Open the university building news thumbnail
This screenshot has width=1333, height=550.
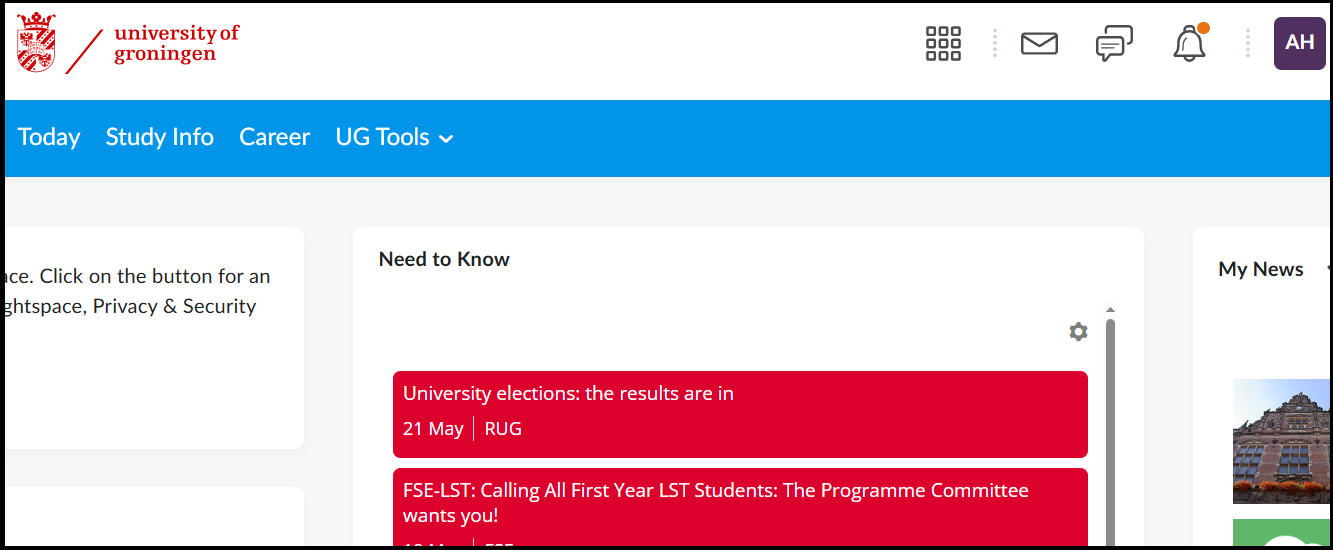pos(1282,440)
